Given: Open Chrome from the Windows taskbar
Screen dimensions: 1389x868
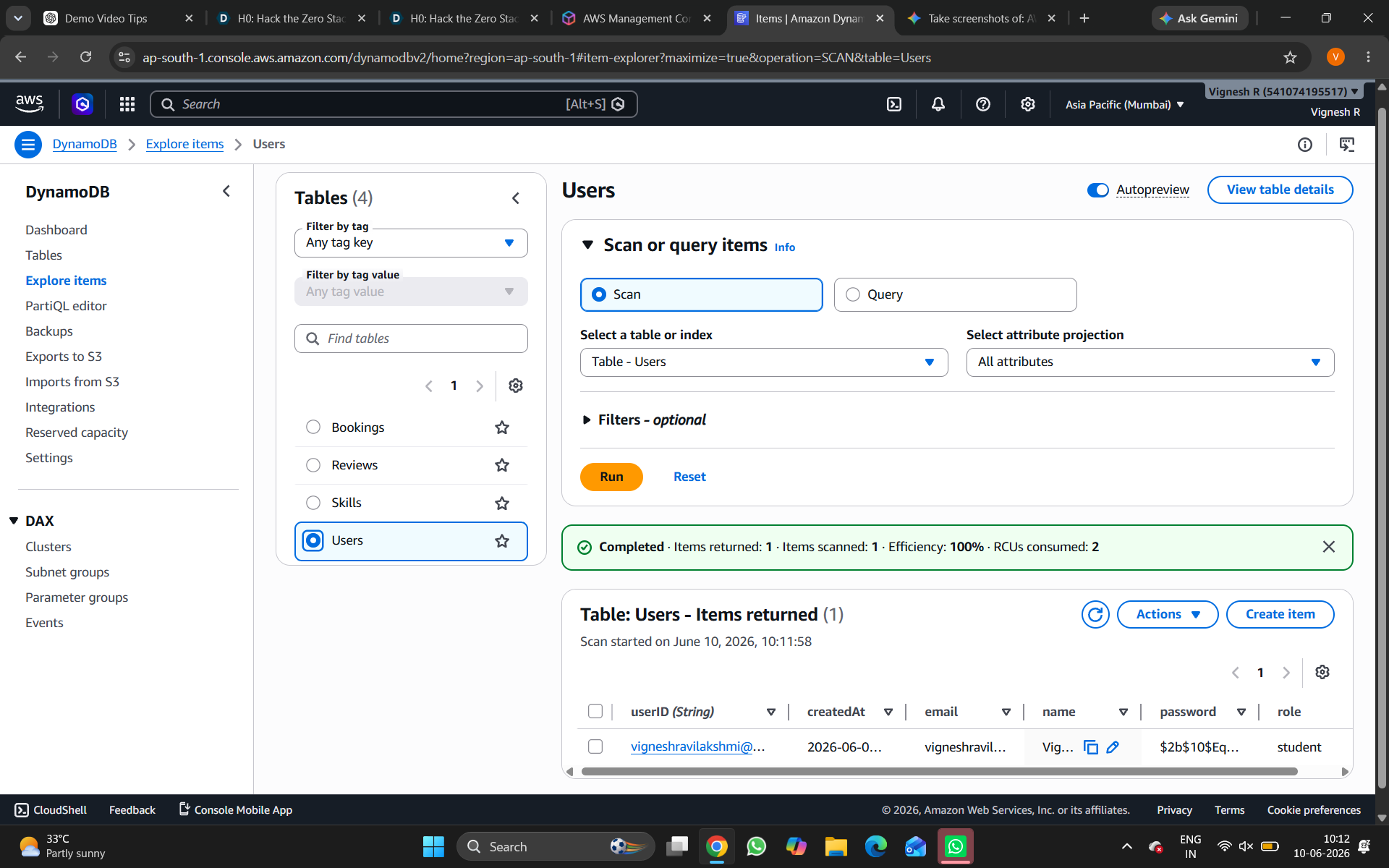Looking at the screenshot, I should 717,846.
